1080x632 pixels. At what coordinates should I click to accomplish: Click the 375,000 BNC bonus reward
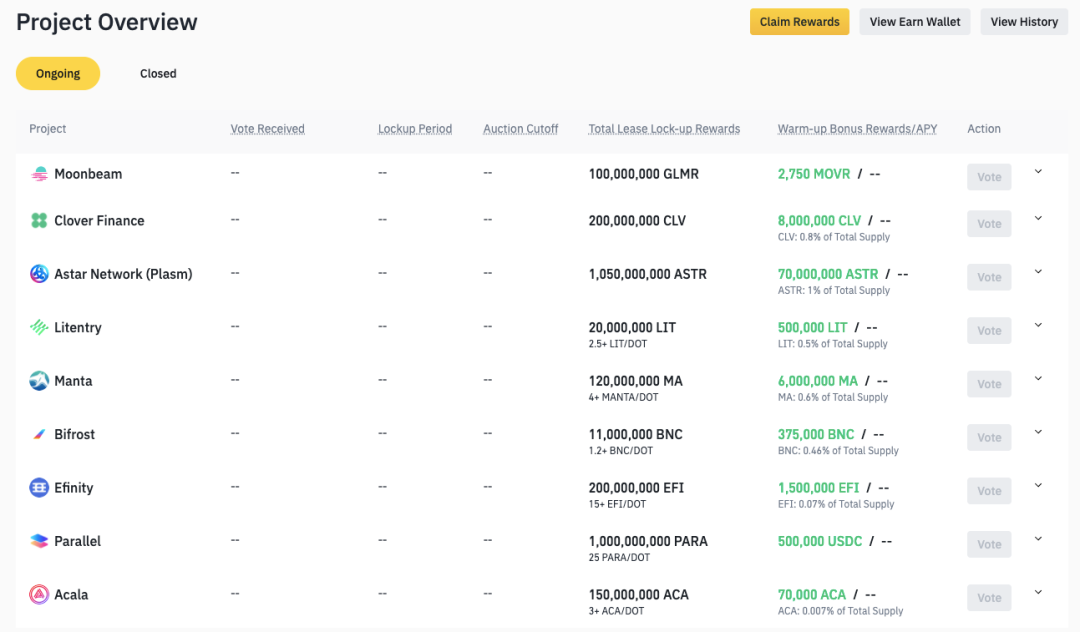(x=816, y=434)
